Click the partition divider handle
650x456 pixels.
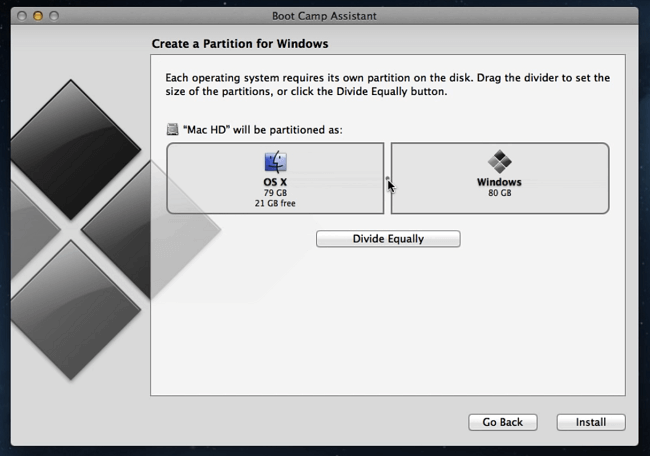(x=387, y=179)
